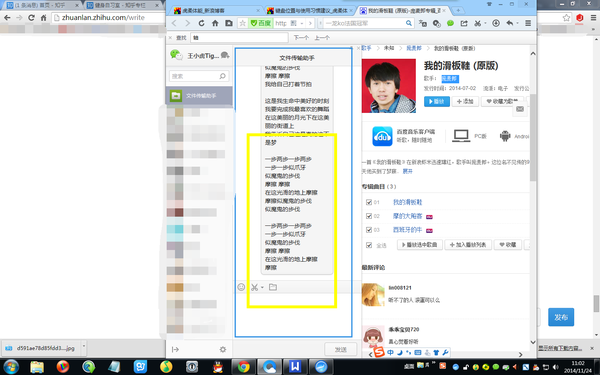Toggle checkbox for track 02 摩的大飚客
Image resolution: width=600 pixels, height=375 pixels.
pos(369,216)
